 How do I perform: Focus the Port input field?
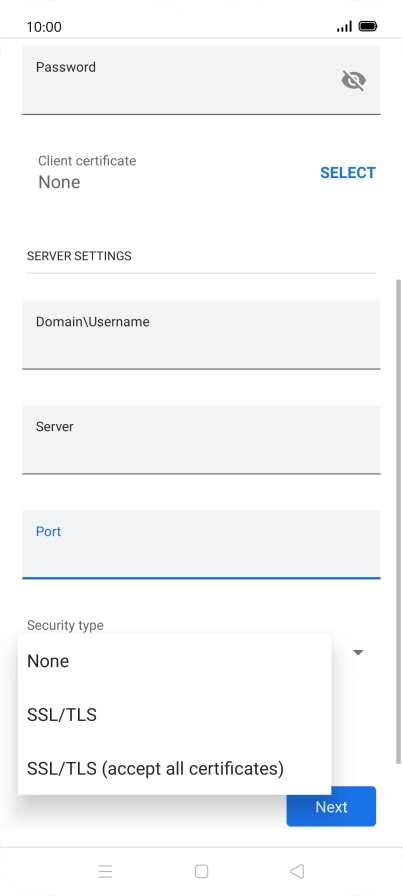(x=201, y=545)
